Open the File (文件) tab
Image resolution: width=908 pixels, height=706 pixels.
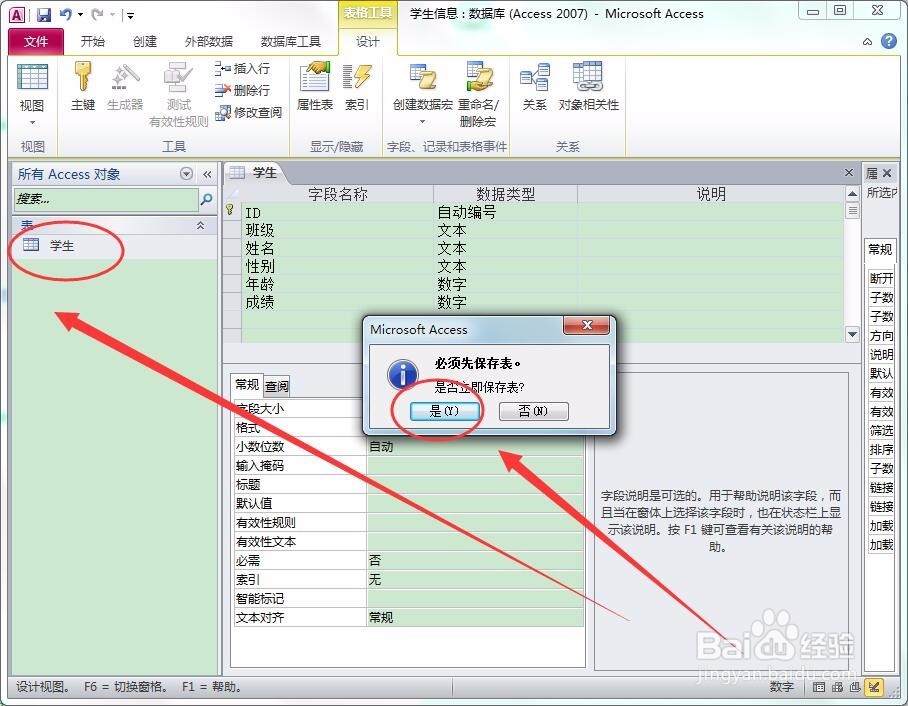coord(36,41)
